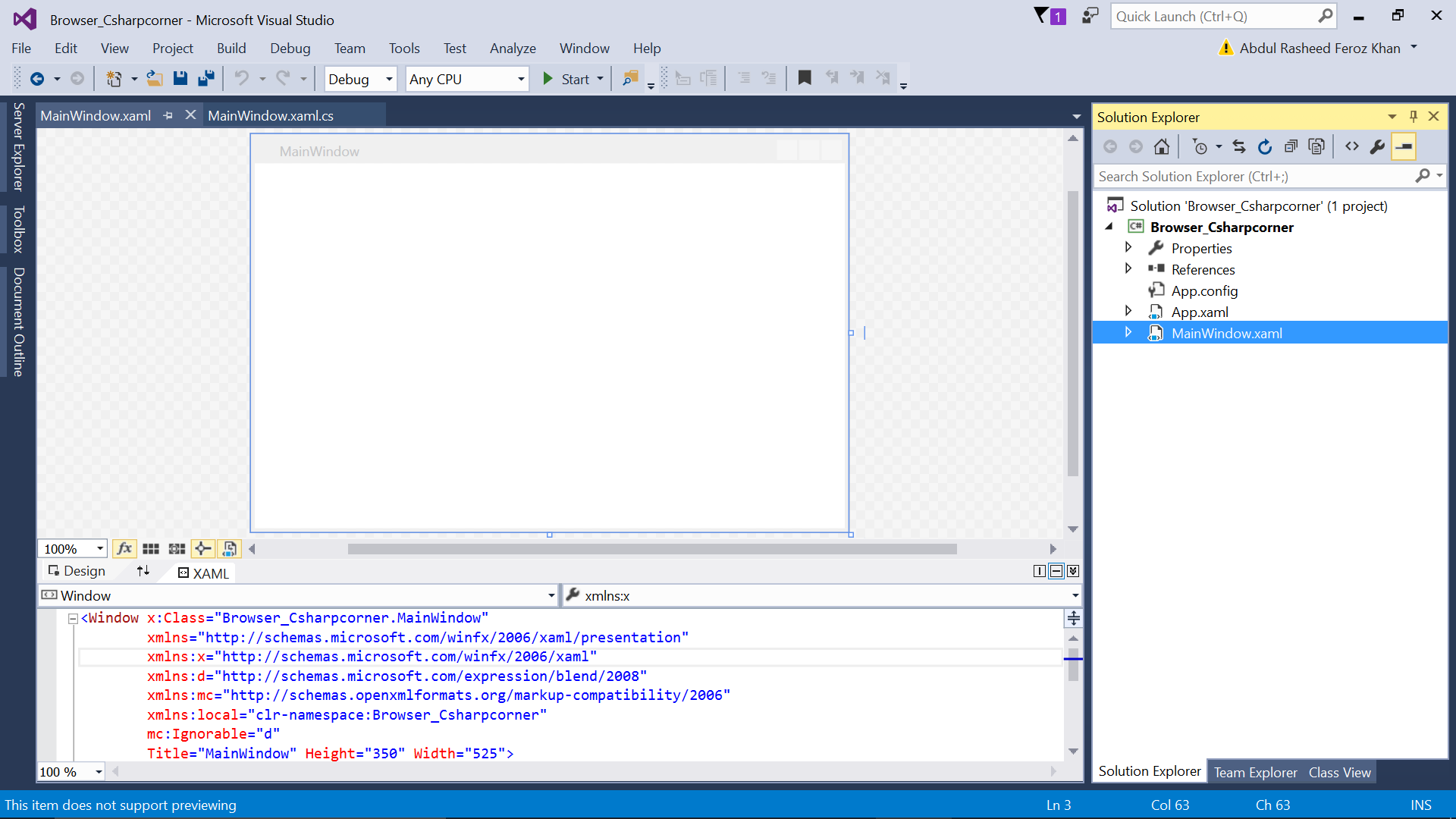Open the Build menu

[231, 48]
